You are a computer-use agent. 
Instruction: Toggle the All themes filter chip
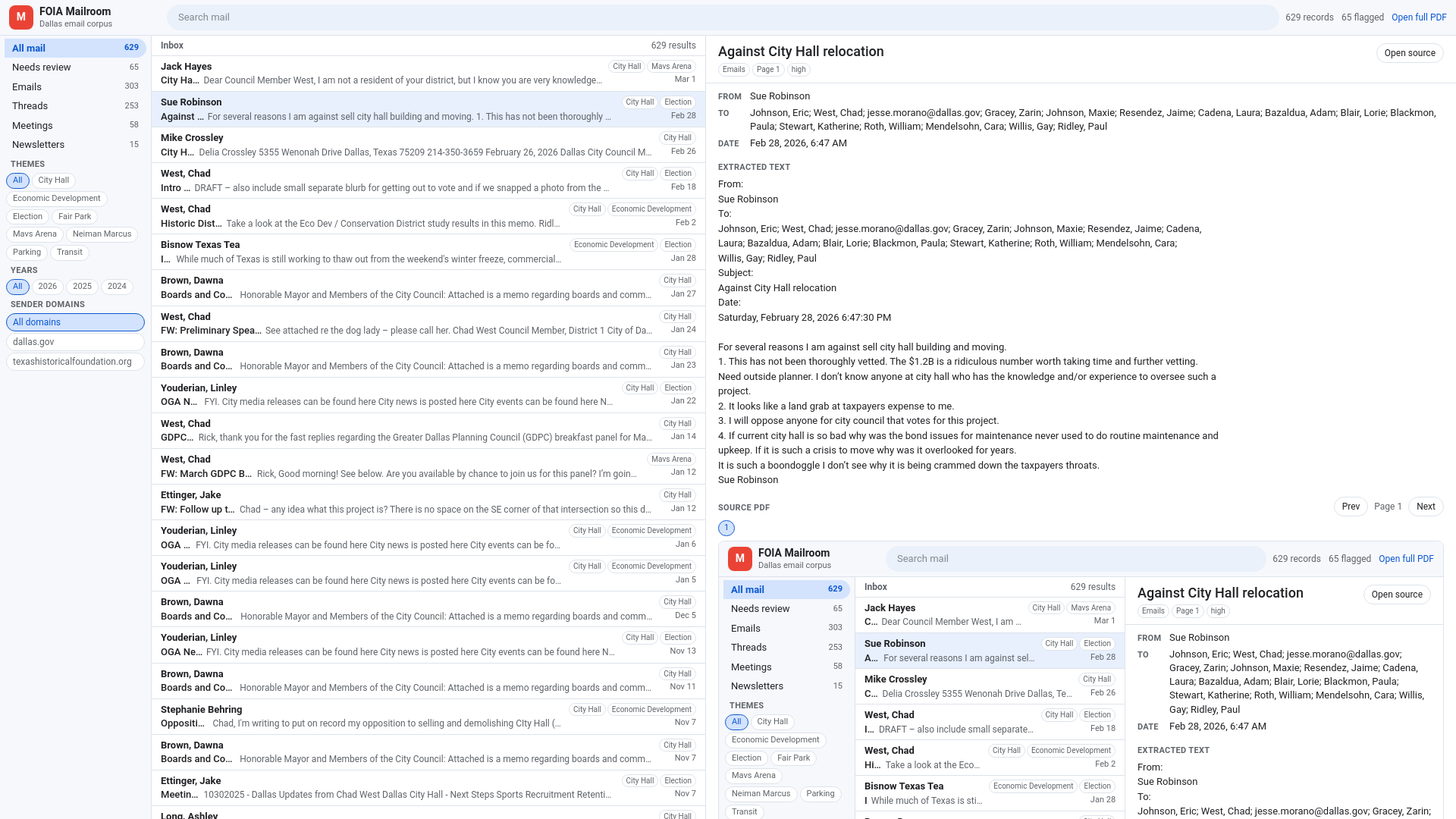click(x=17, y=180)
